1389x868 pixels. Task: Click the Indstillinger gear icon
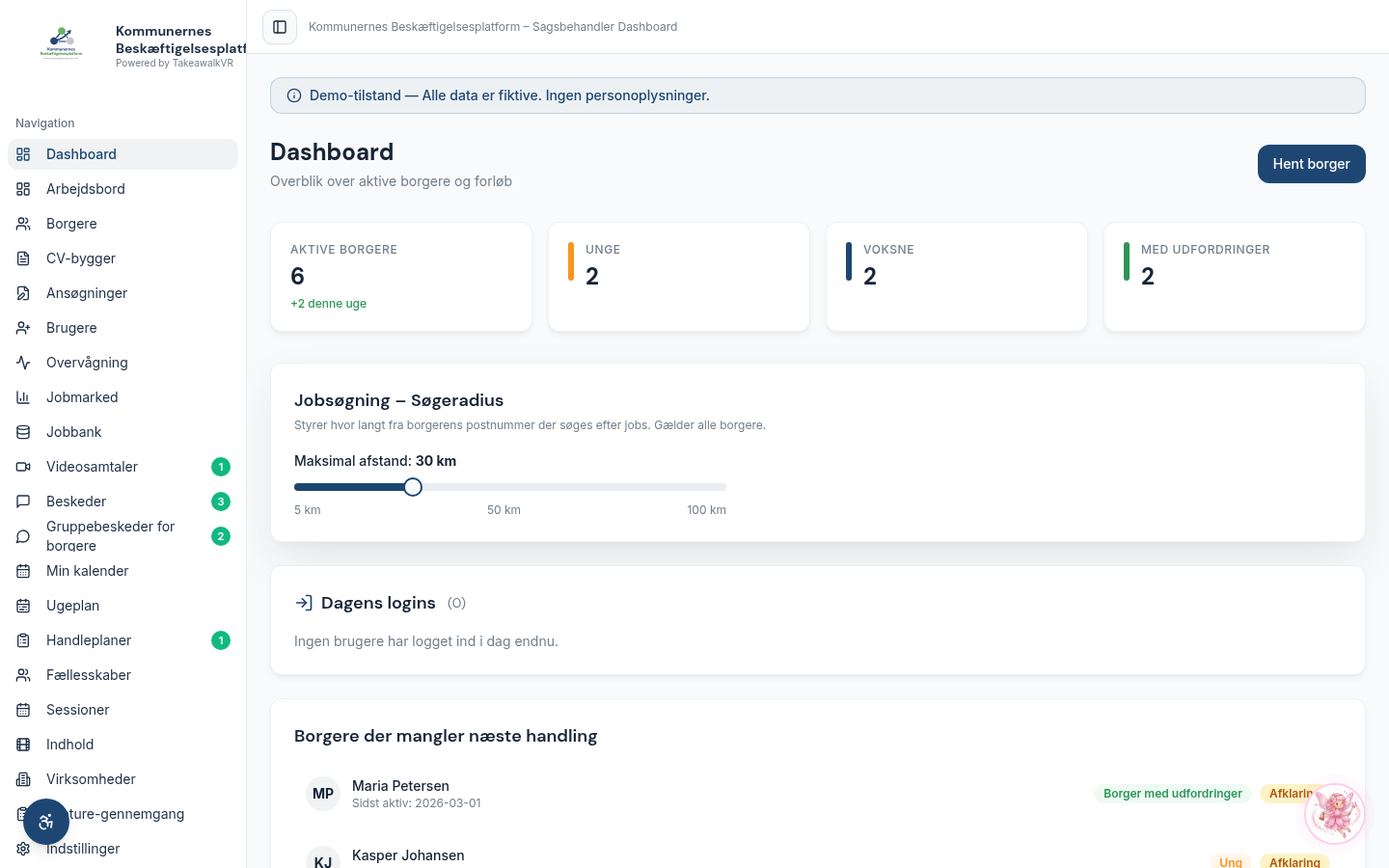[23, 849]
